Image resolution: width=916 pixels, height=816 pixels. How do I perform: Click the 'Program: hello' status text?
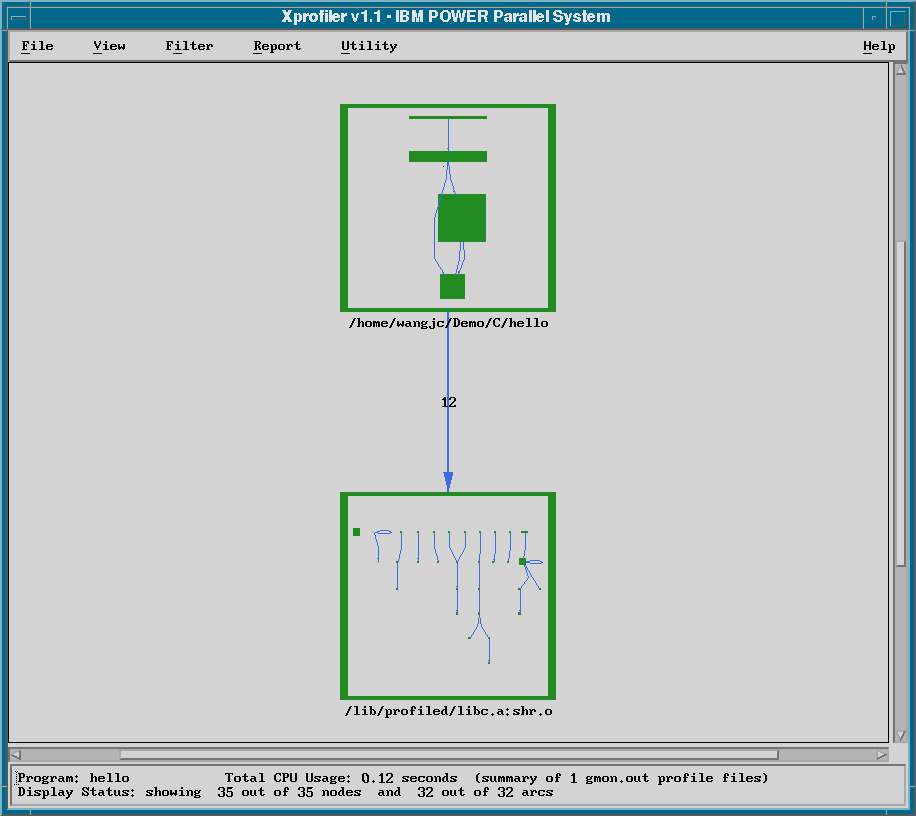tap(74, 778)
